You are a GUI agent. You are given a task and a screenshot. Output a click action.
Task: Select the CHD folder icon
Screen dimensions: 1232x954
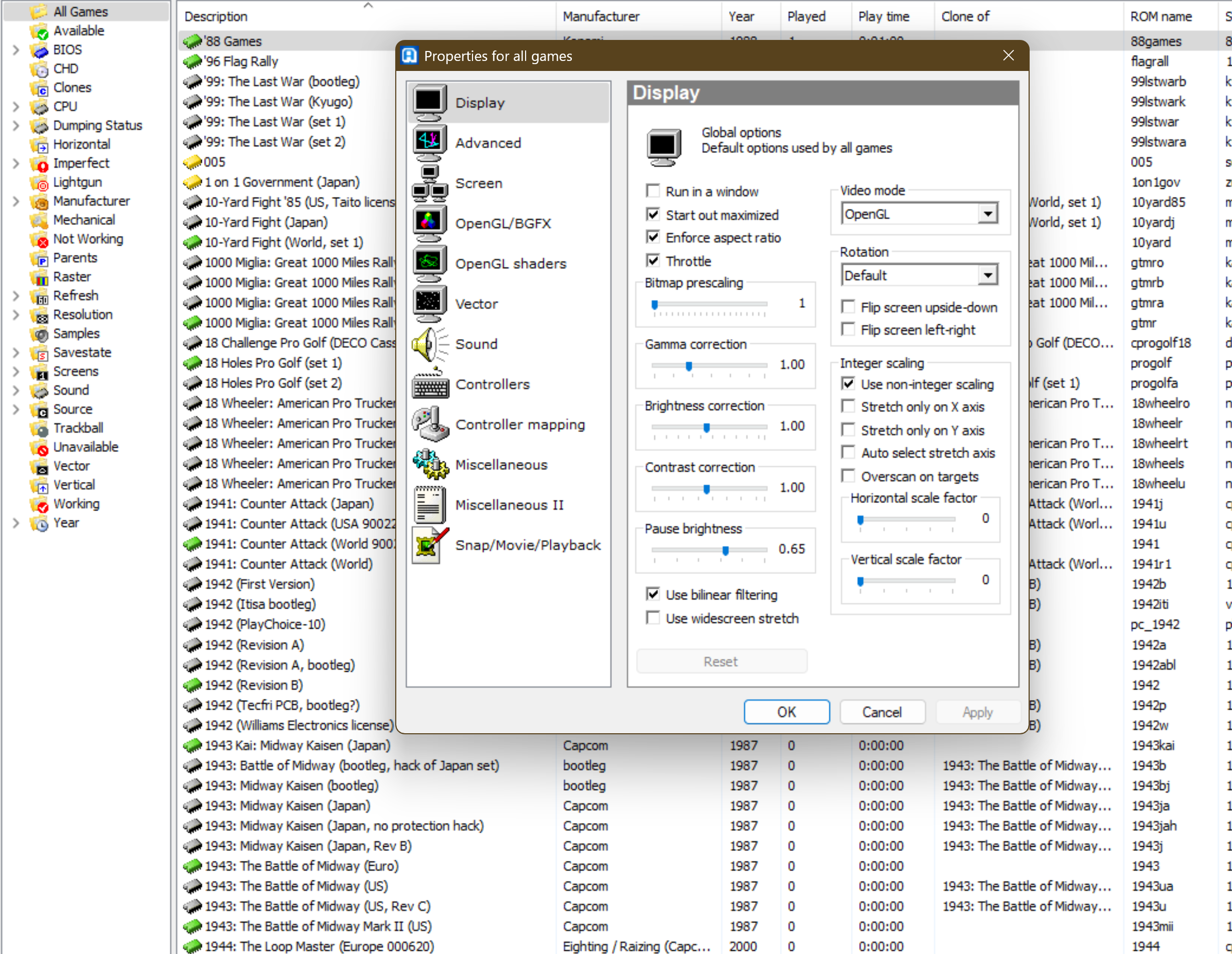point(39,69)
